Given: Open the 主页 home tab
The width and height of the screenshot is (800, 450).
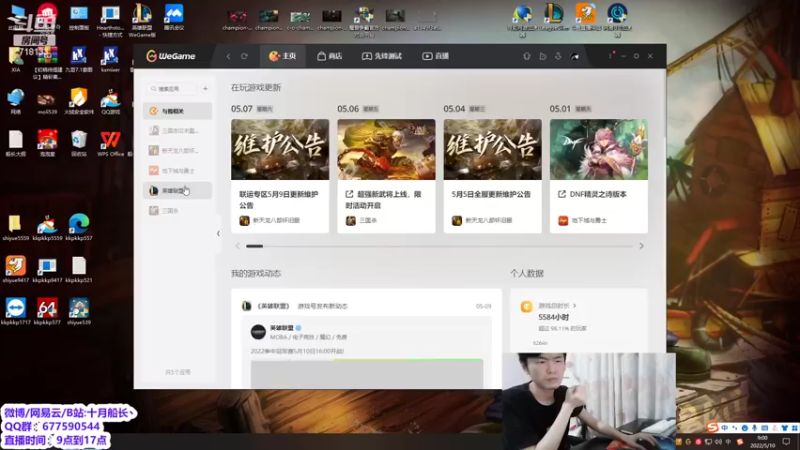Looking at the screenshot, I should tap(283, 56).
